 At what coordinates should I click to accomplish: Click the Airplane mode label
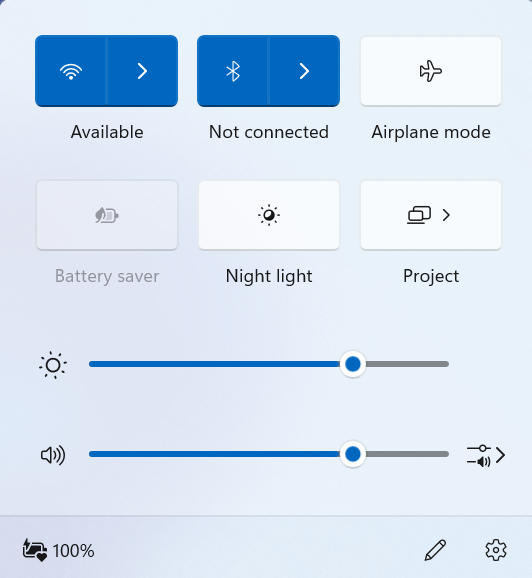(x=431, y=132)
